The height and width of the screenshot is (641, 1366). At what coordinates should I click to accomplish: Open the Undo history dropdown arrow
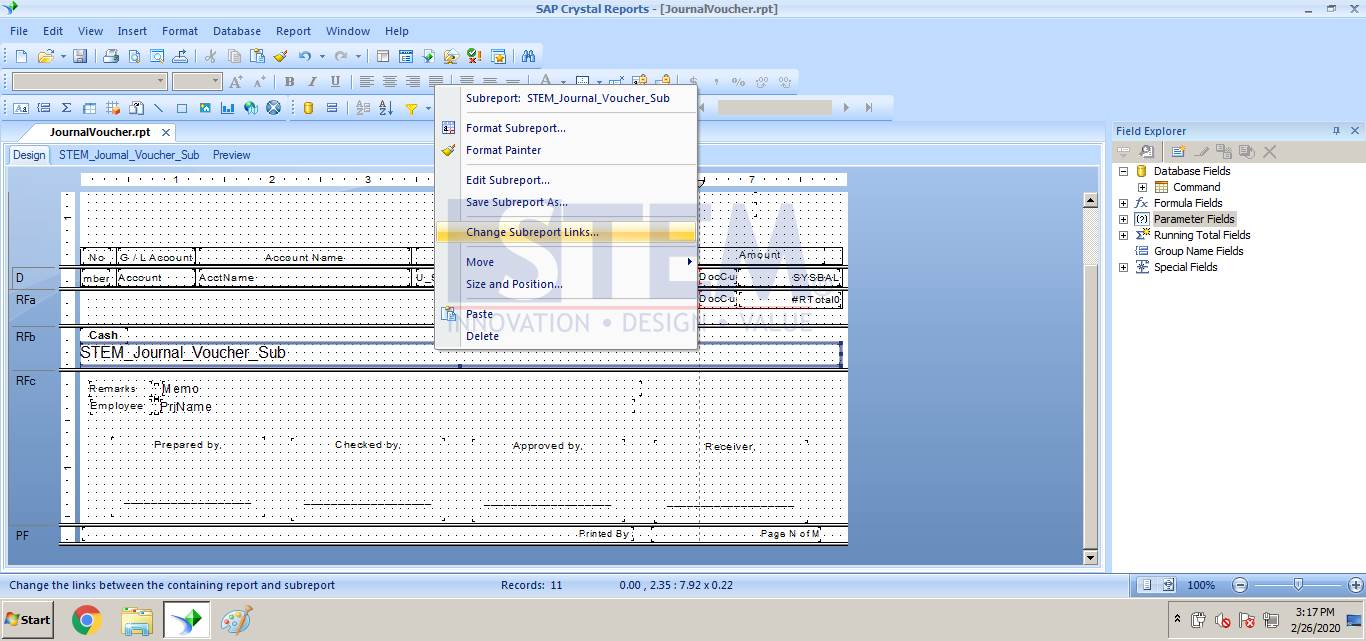point(321,57)
